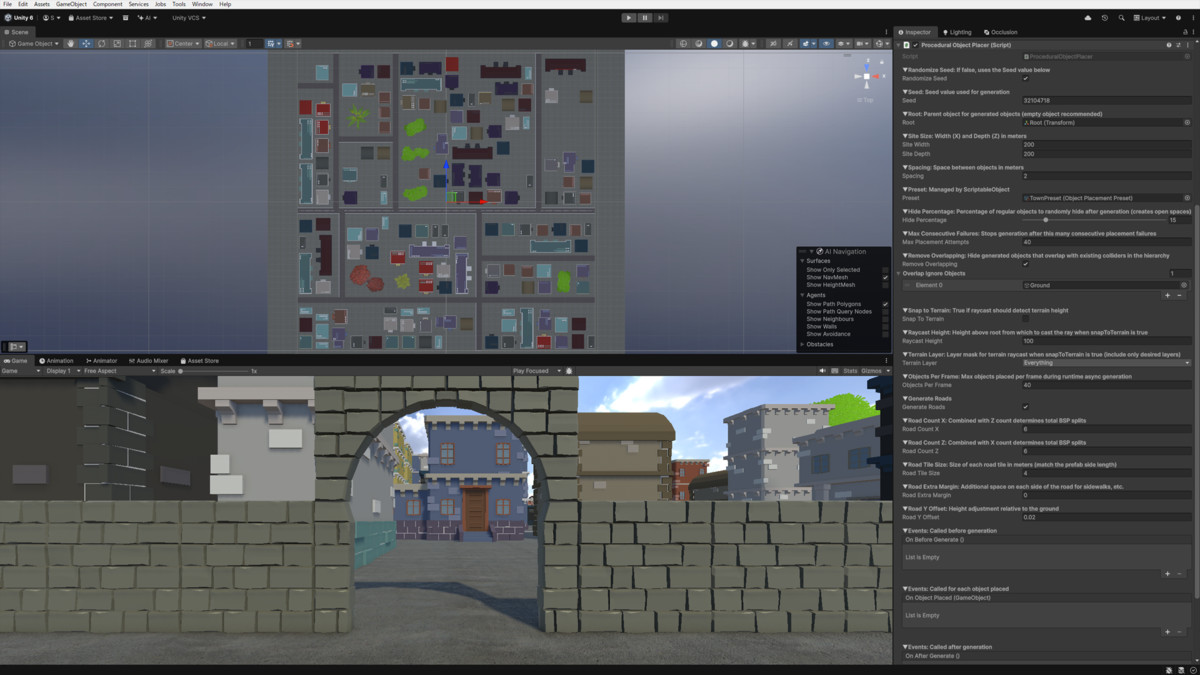Open script help icon in Inspector header
This screenshot has width=1200, height=675.
coord(1169,45)
